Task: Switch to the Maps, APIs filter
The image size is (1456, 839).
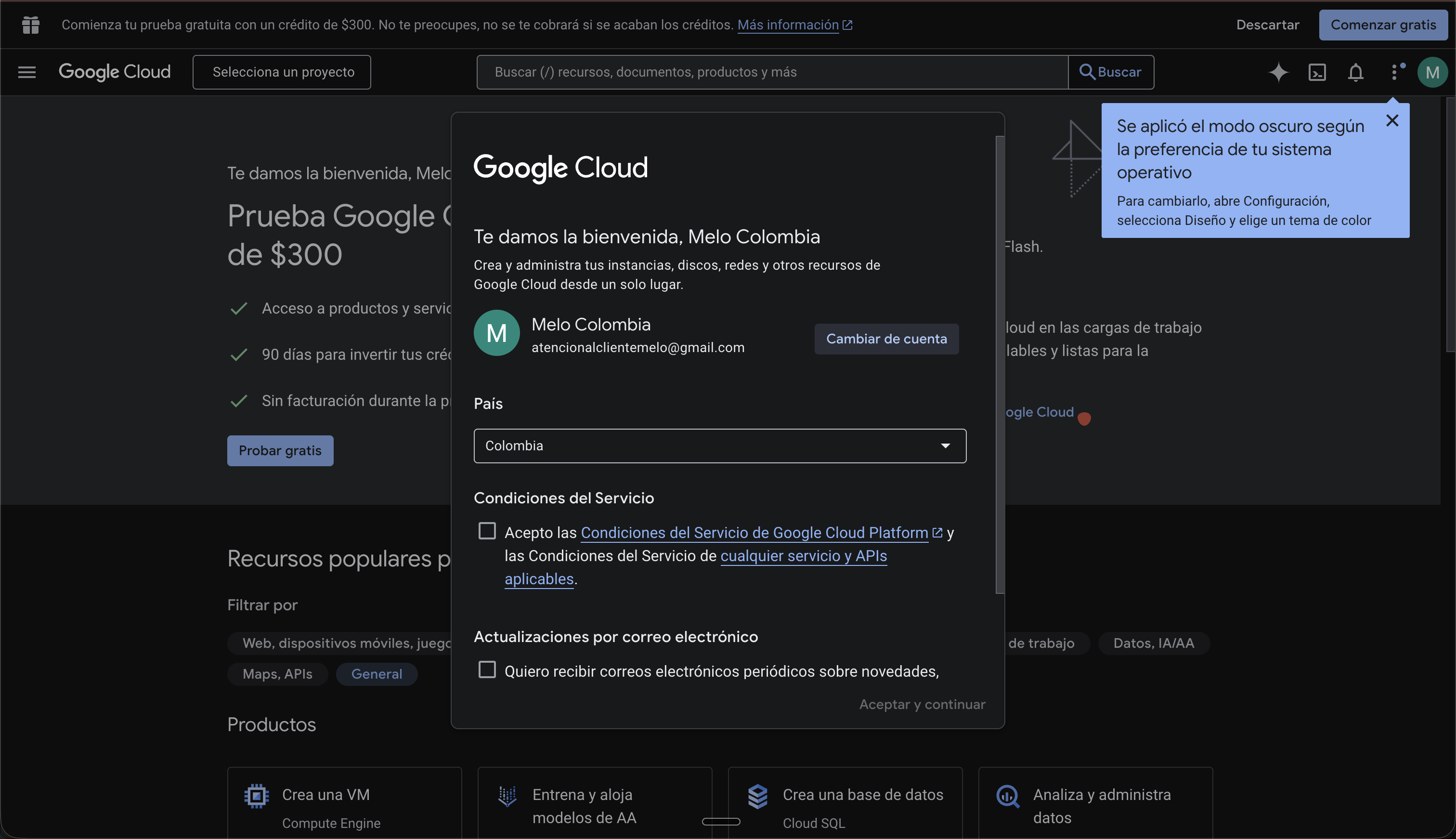Action: point(277,674)
